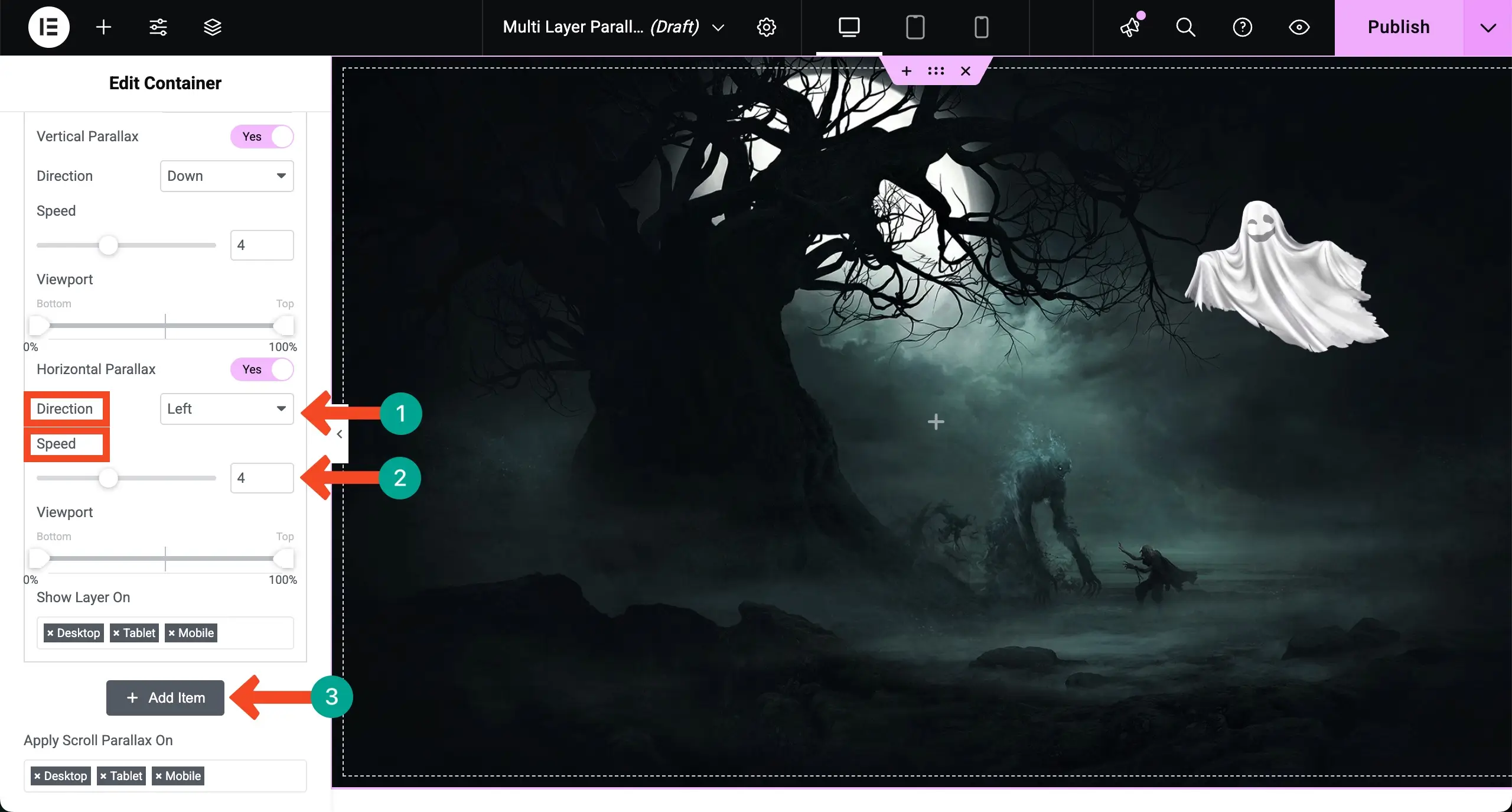Remove Mobile tag from Show Layer On
The width and height of the screenshot is (1512, 812).
[171, 633]
